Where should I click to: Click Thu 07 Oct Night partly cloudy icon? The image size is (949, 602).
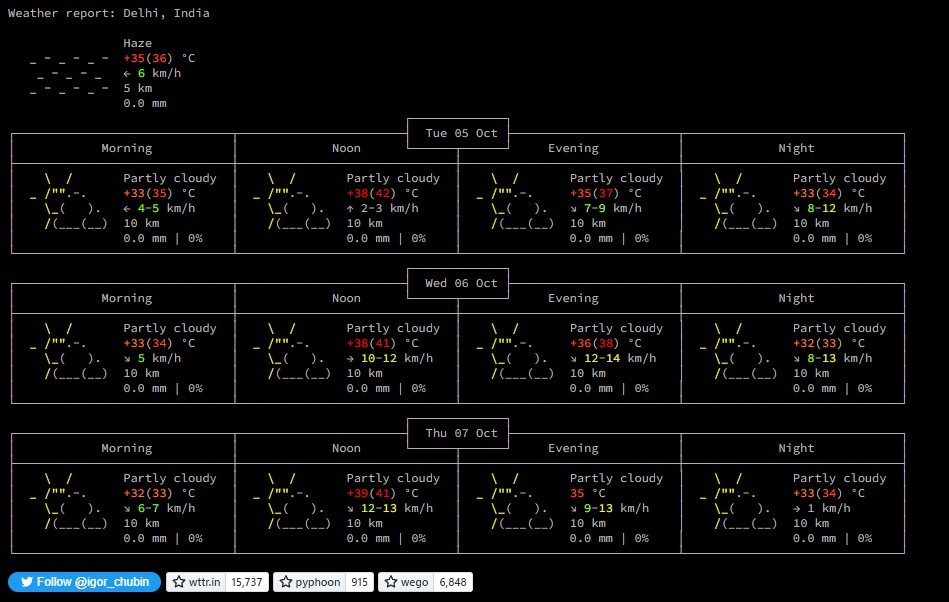(738, 501)
